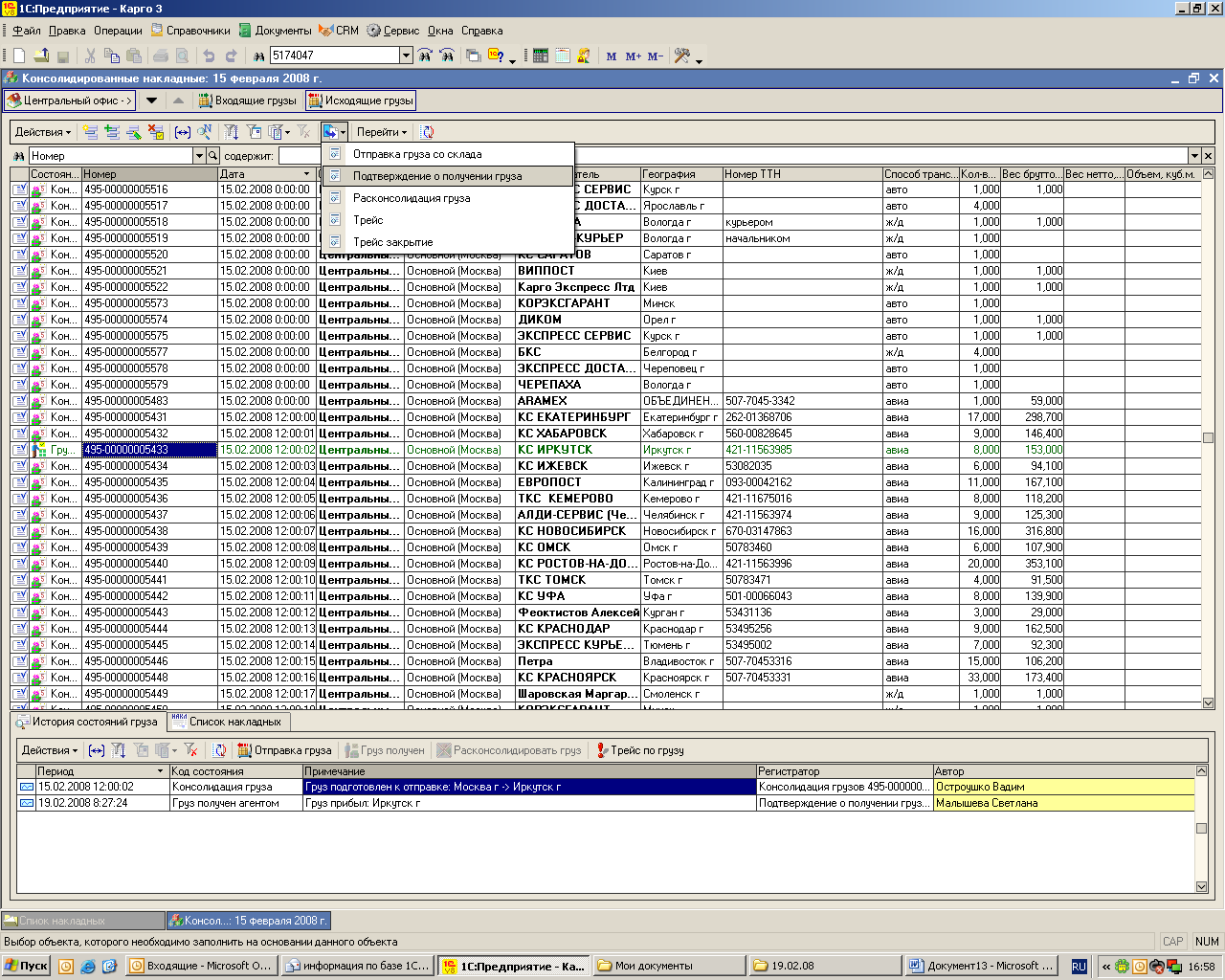Click the M- memory subtract button
This screenshot has height=980, width=1225.
[656, 56]
